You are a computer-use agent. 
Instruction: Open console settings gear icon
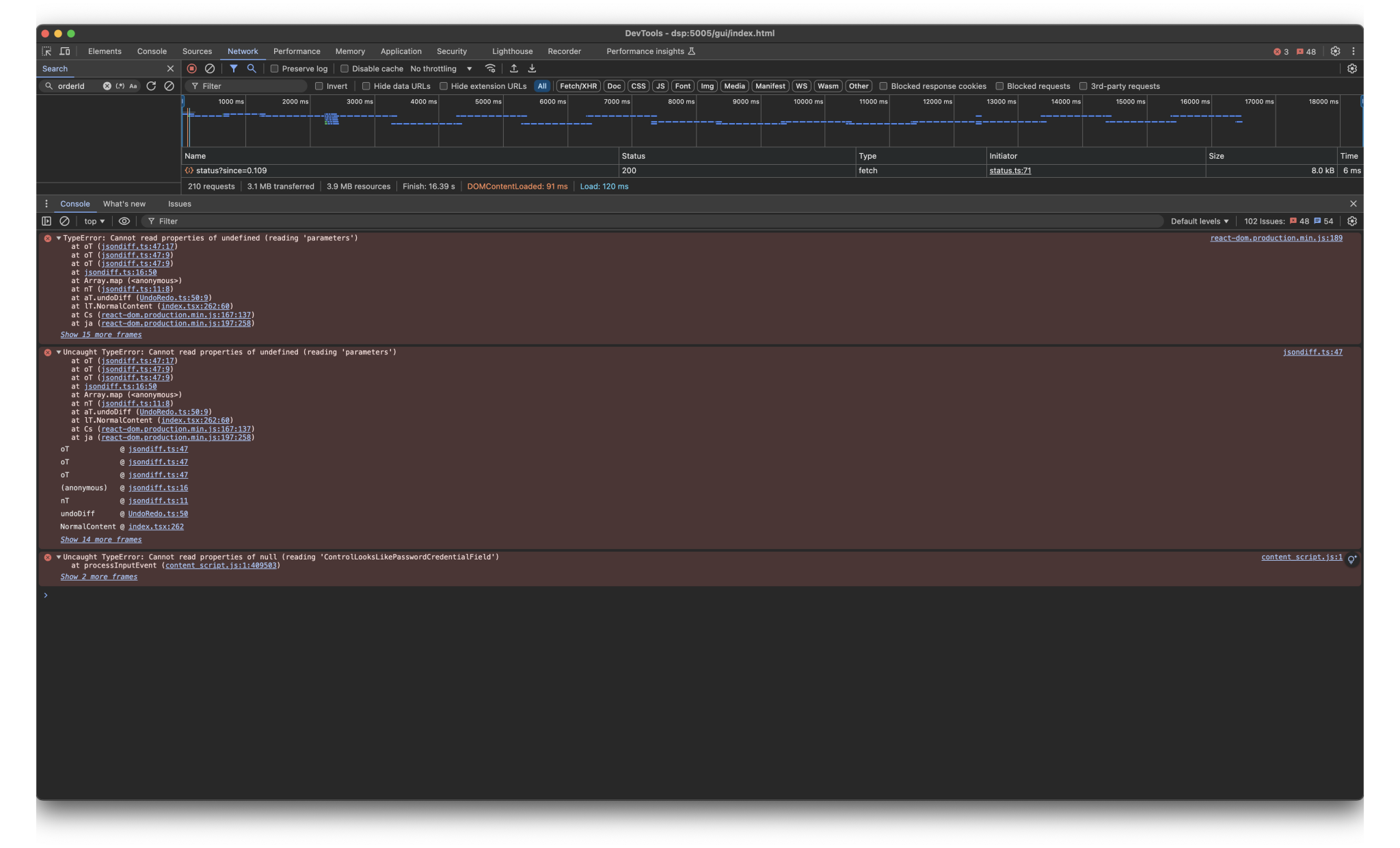tap(1351, 221)
